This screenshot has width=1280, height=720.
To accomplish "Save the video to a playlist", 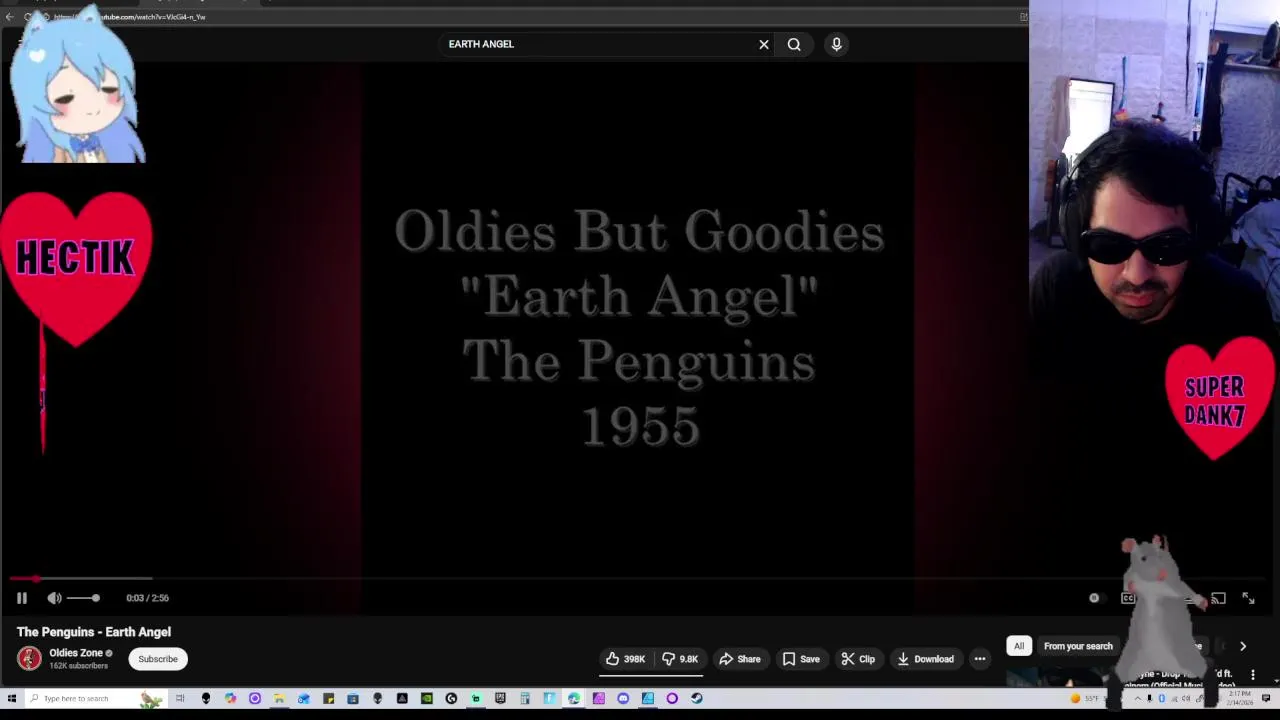I will pyautogui.click(x=801, y=659).
